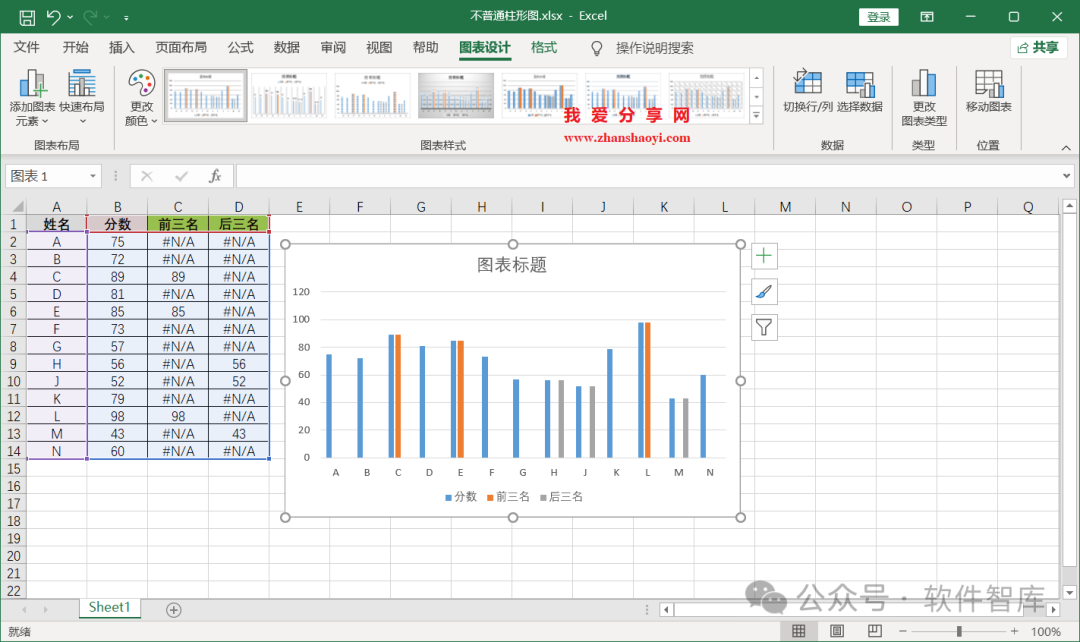Apply the dark gray-background chart style thumbnail

(455, 96)
